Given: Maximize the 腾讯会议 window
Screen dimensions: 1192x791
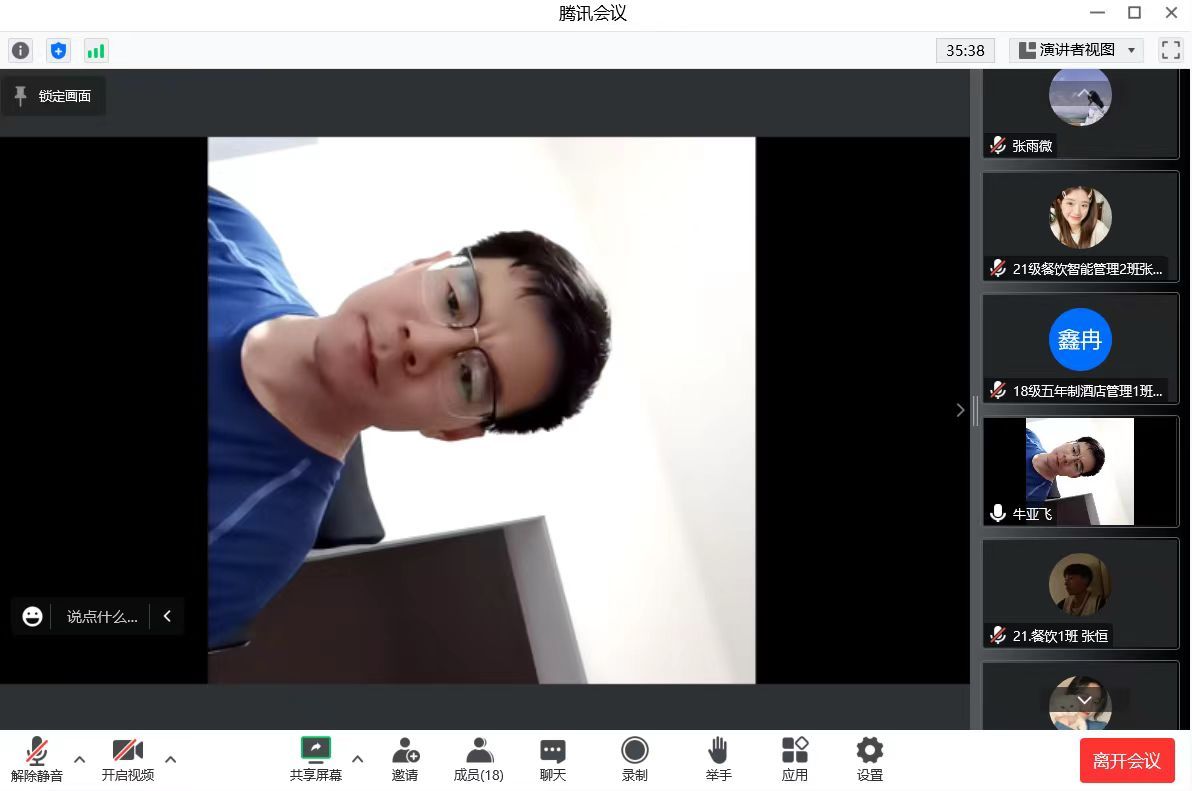Looking at the screenshot, I should coord(1134,12).
